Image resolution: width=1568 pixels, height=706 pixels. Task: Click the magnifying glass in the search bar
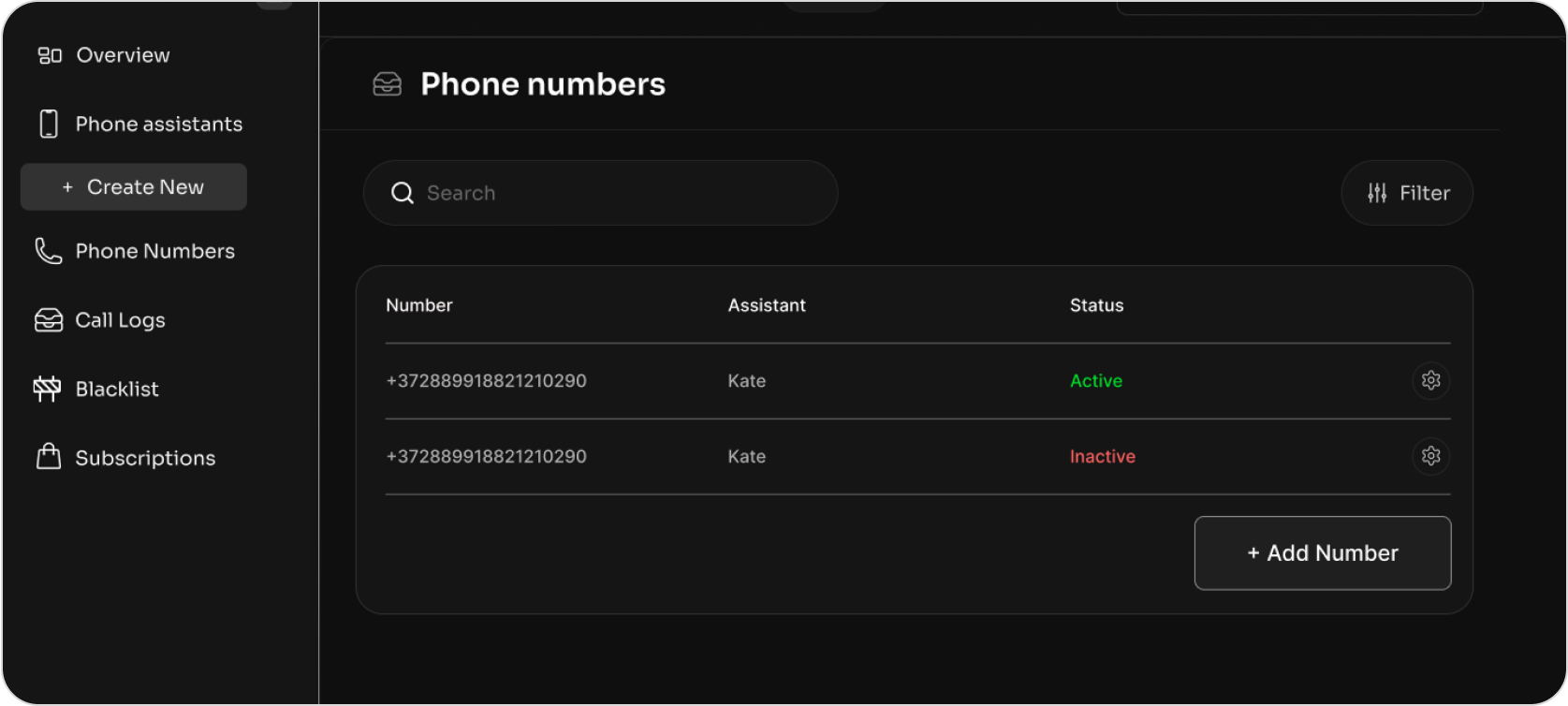tap(403, 193)
